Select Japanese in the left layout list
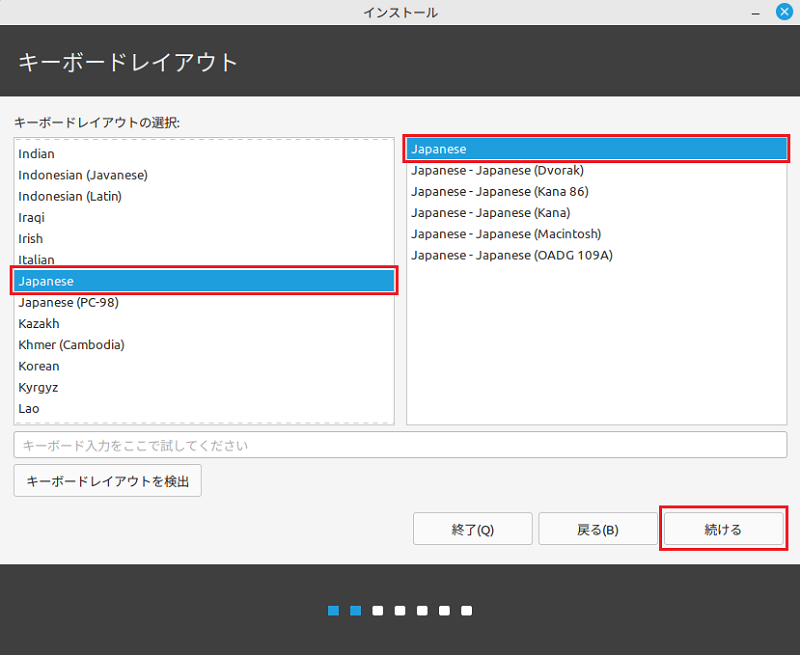The height and width of the screenshot is (655, 800). click(x=204, y=281)
